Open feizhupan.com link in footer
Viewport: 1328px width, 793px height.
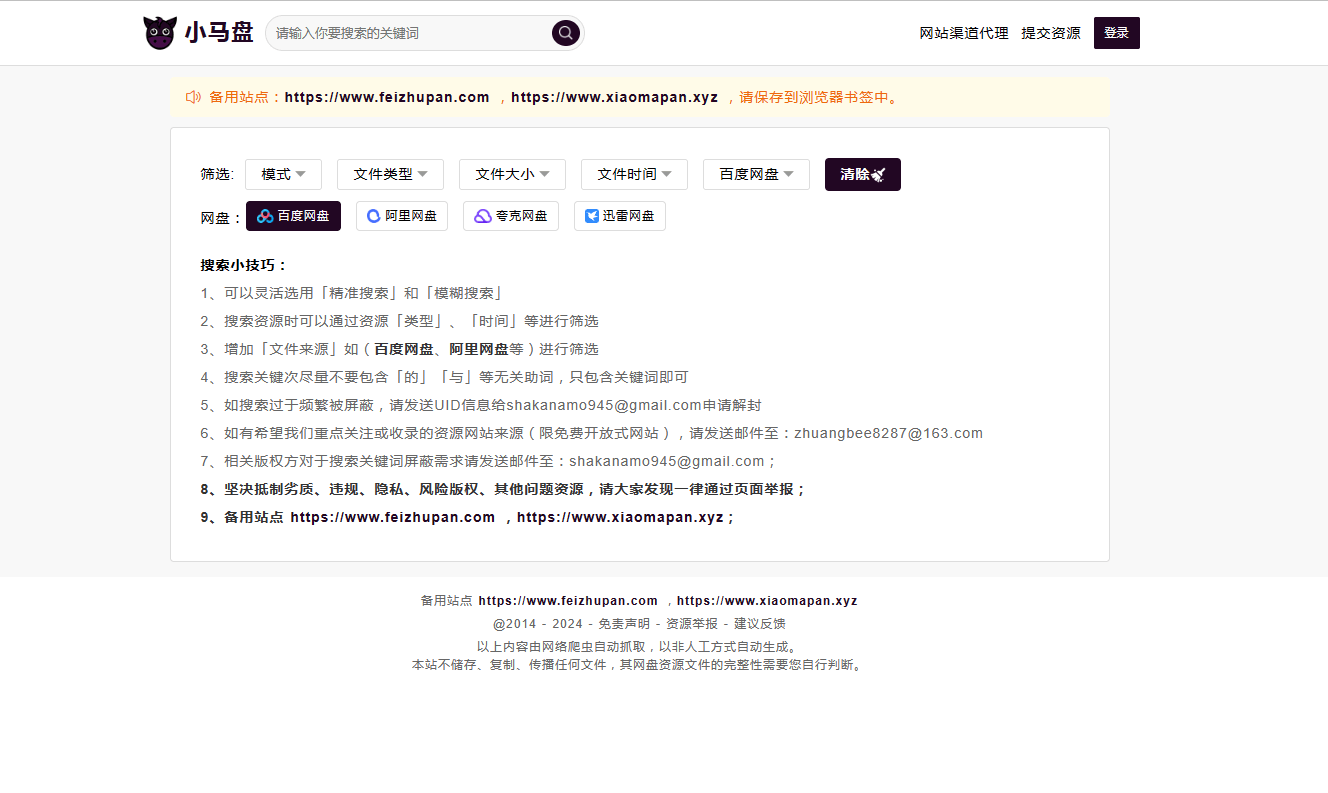coord(568,601)
